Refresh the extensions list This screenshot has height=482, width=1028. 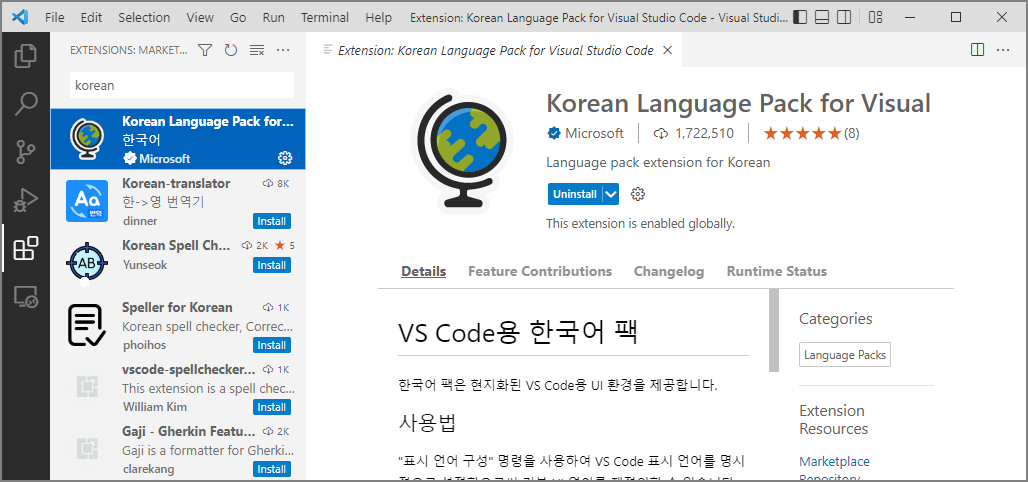(231, 50)
